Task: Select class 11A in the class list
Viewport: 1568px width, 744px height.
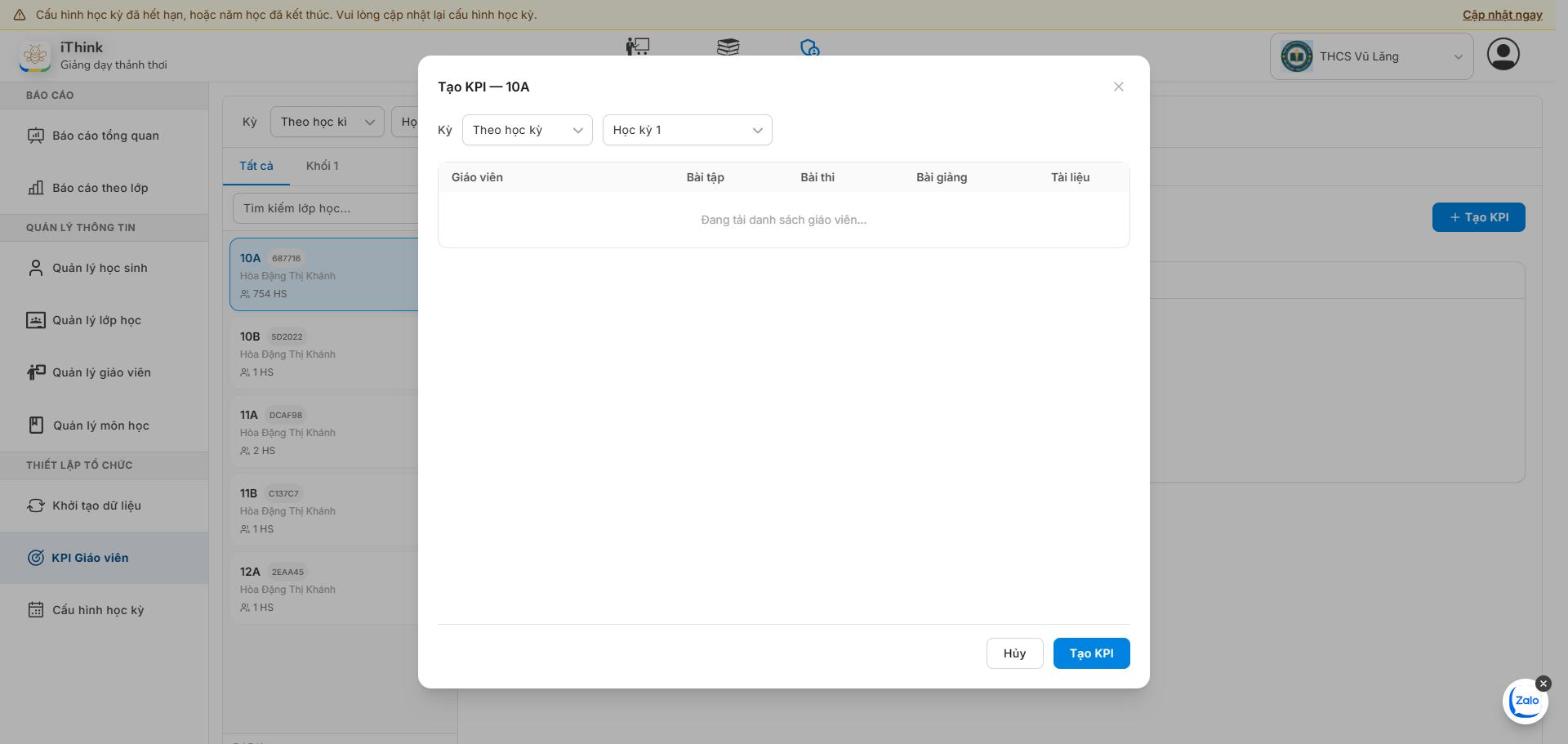Action: click(324, 432)
